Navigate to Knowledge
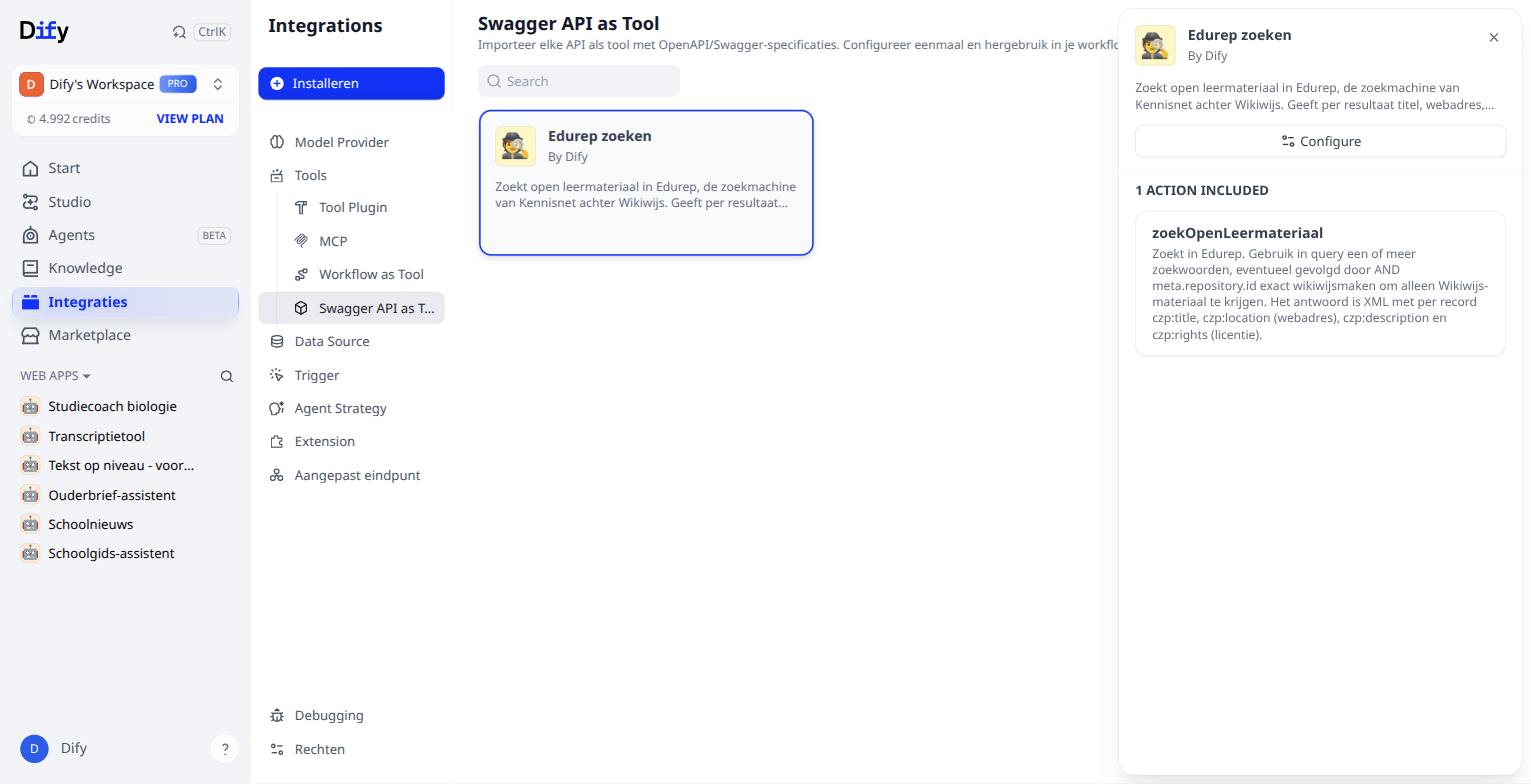This screenshot has width=1531, height=784. pos(125,268)
